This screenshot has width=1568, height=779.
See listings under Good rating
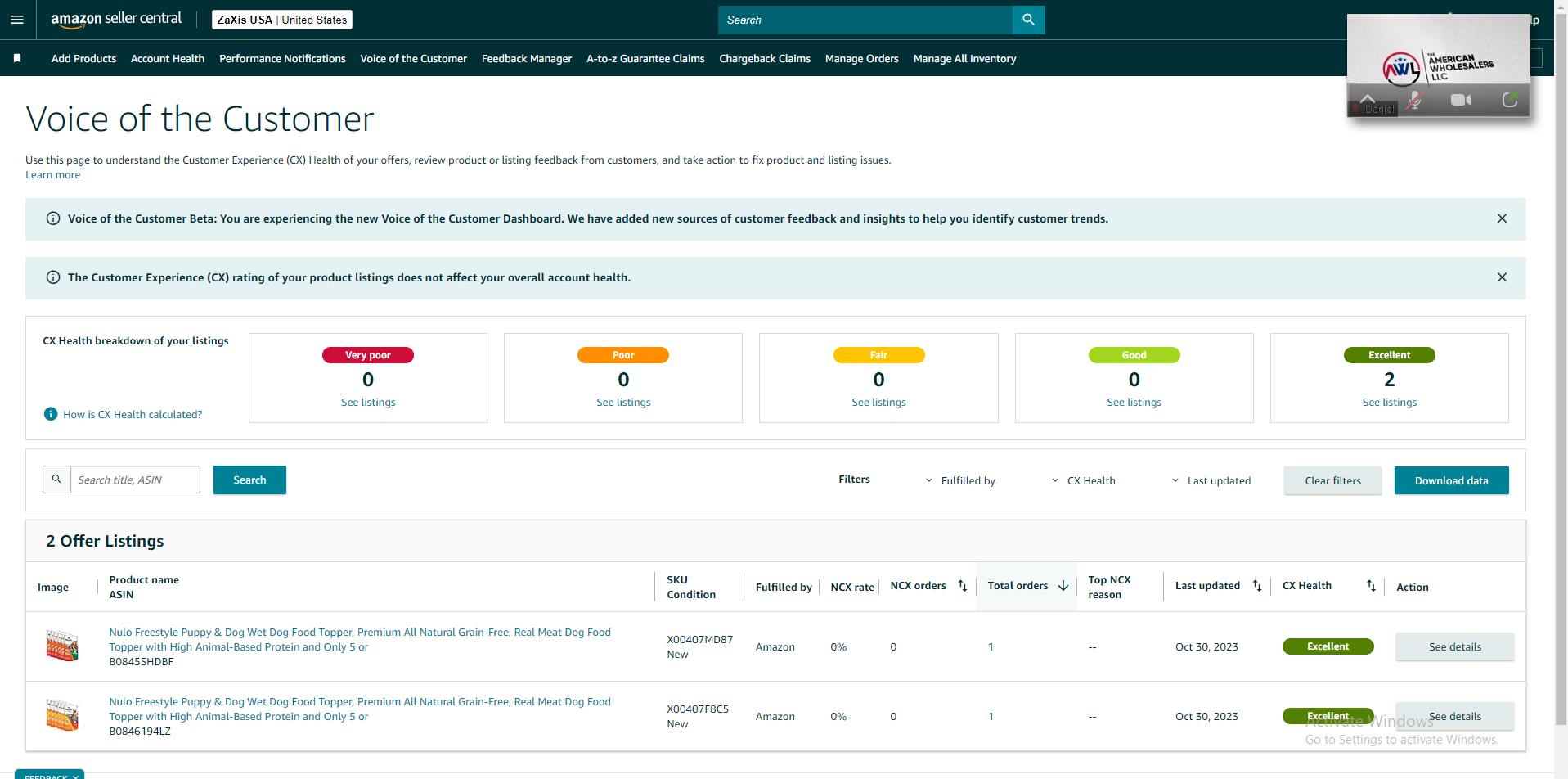[1134, 402]
